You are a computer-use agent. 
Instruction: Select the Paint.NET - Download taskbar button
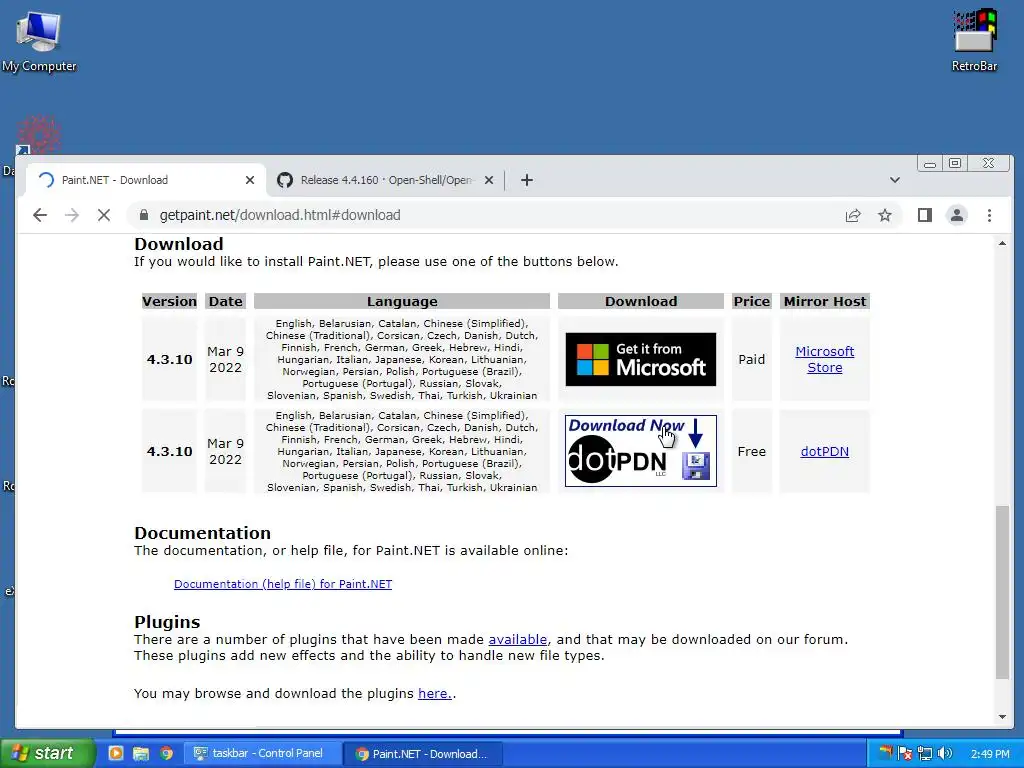[x=423, y=754]
